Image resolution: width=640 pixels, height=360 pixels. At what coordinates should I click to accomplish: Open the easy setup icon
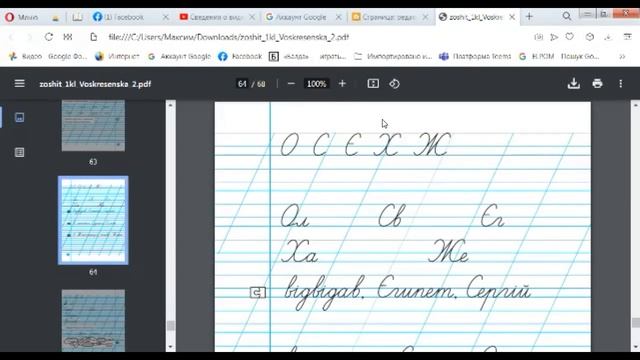point(627,37)
